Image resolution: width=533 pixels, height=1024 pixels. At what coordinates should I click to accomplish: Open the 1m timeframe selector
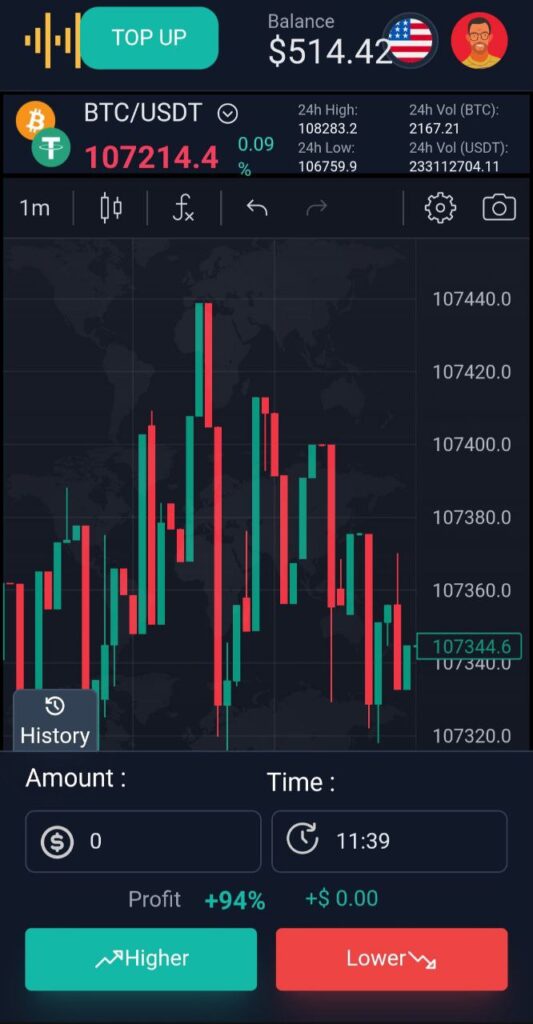(x=35, y=208)
